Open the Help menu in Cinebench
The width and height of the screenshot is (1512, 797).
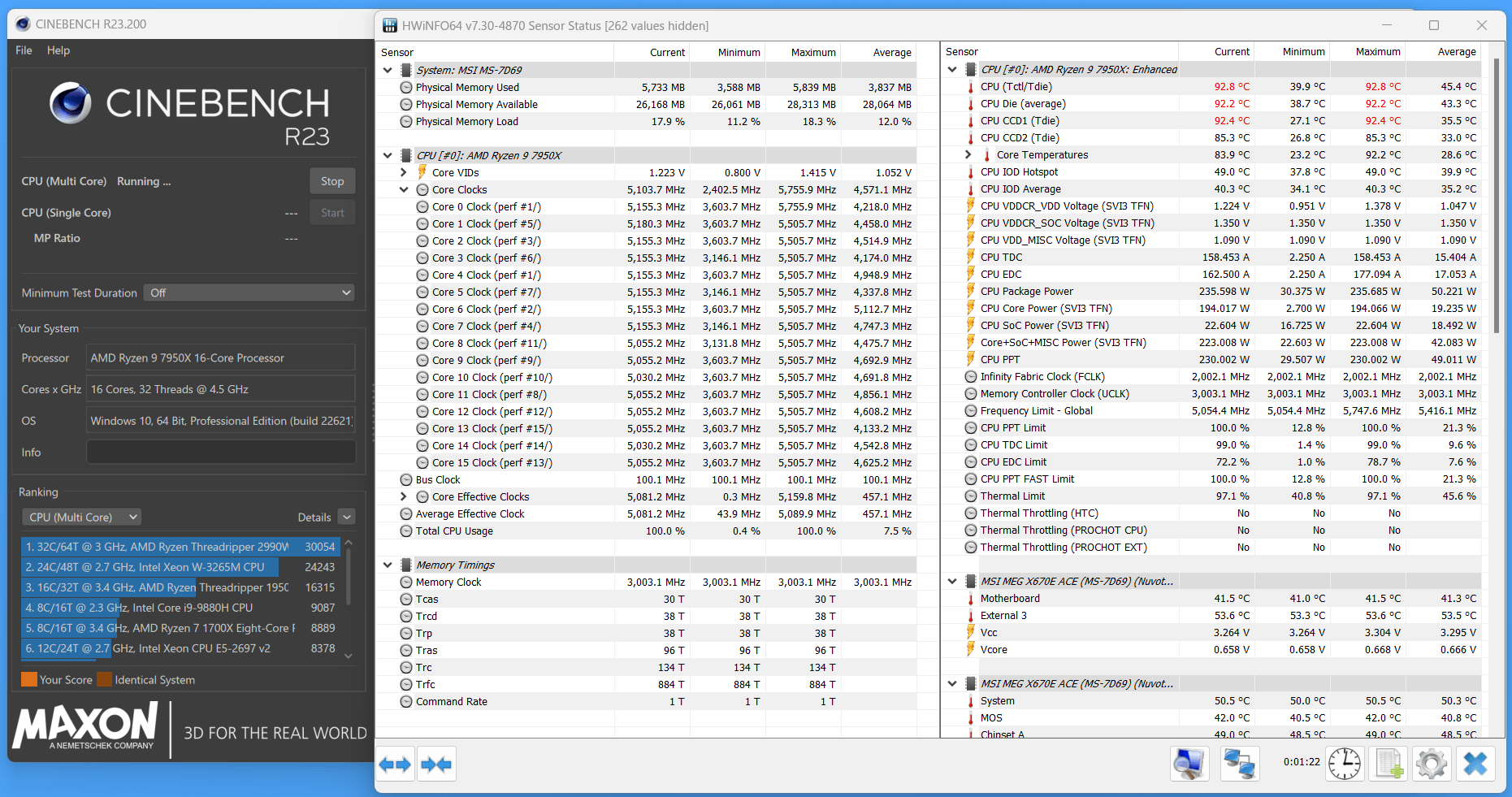point(58,50)
